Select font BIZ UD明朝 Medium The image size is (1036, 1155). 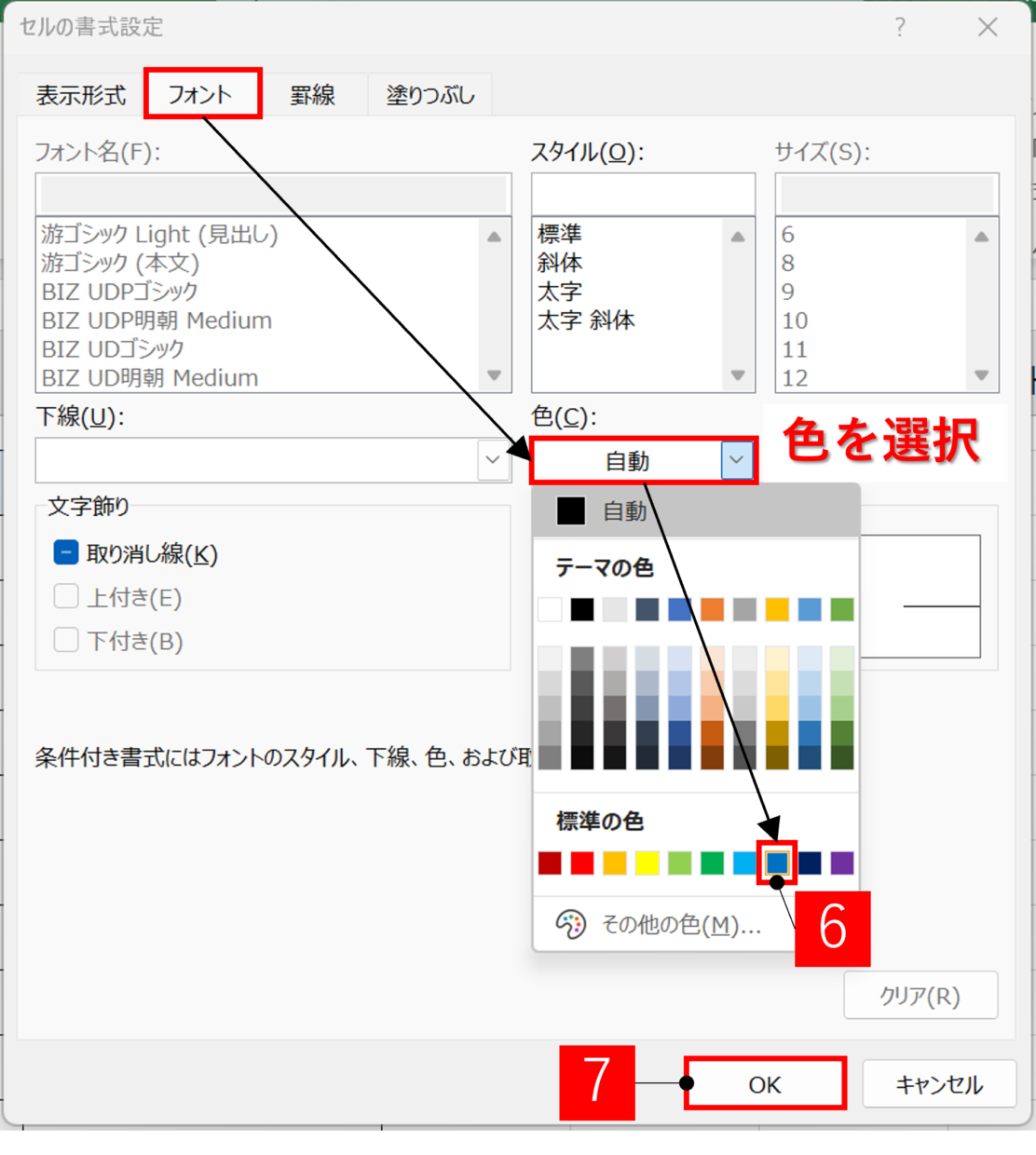(150, 378)
